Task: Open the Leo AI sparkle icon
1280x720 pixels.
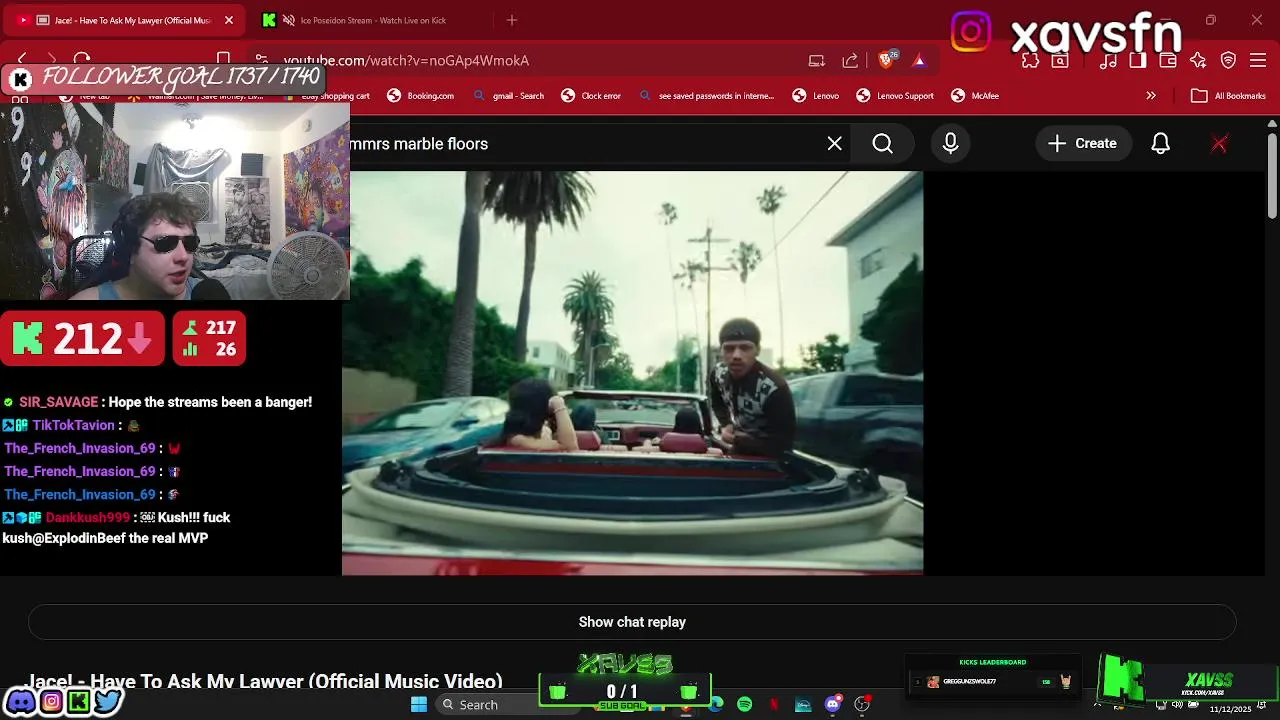Action: 1198,60
